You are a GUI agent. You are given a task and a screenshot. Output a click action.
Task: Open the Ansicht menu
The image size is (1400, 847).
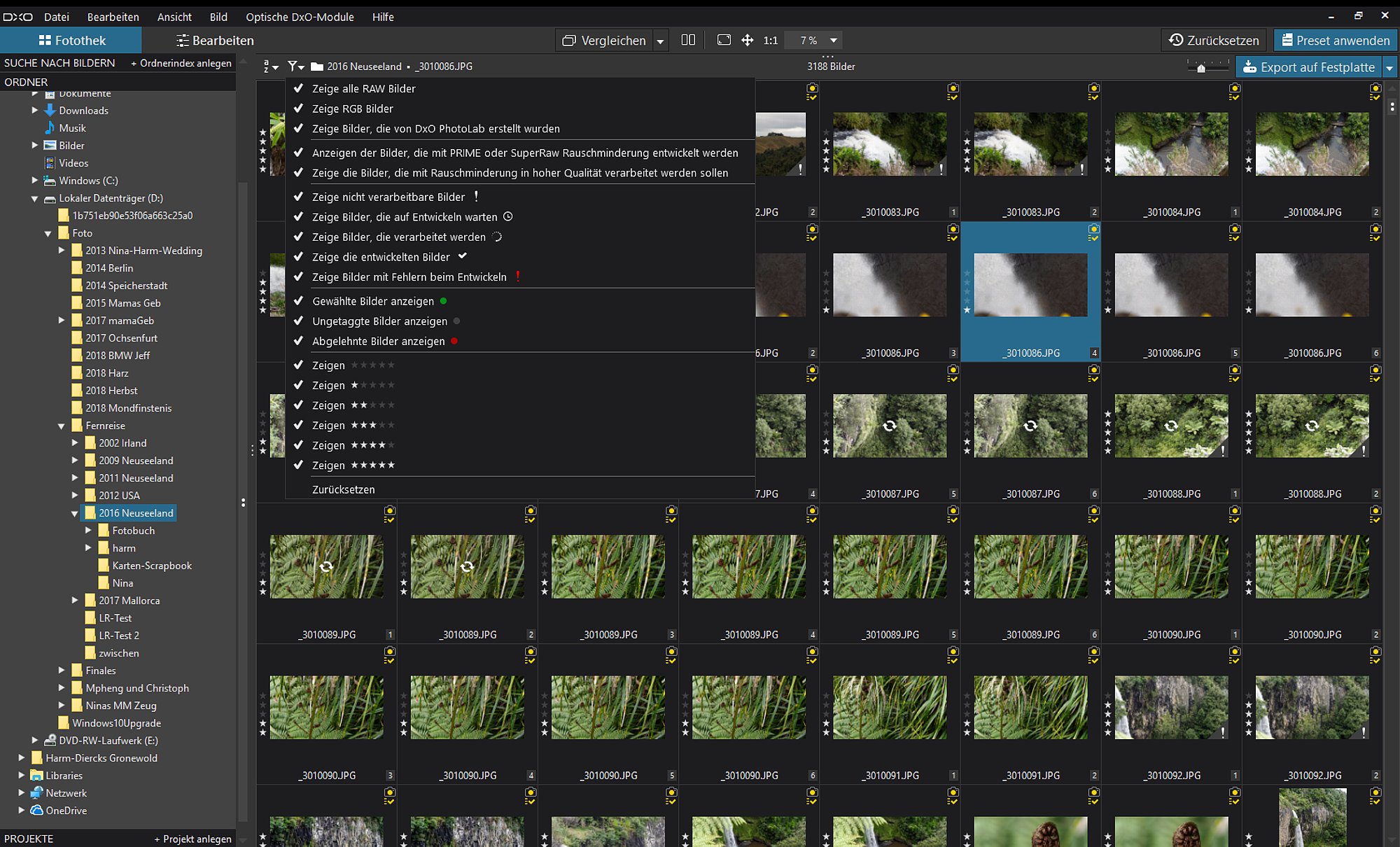point(174,17)
